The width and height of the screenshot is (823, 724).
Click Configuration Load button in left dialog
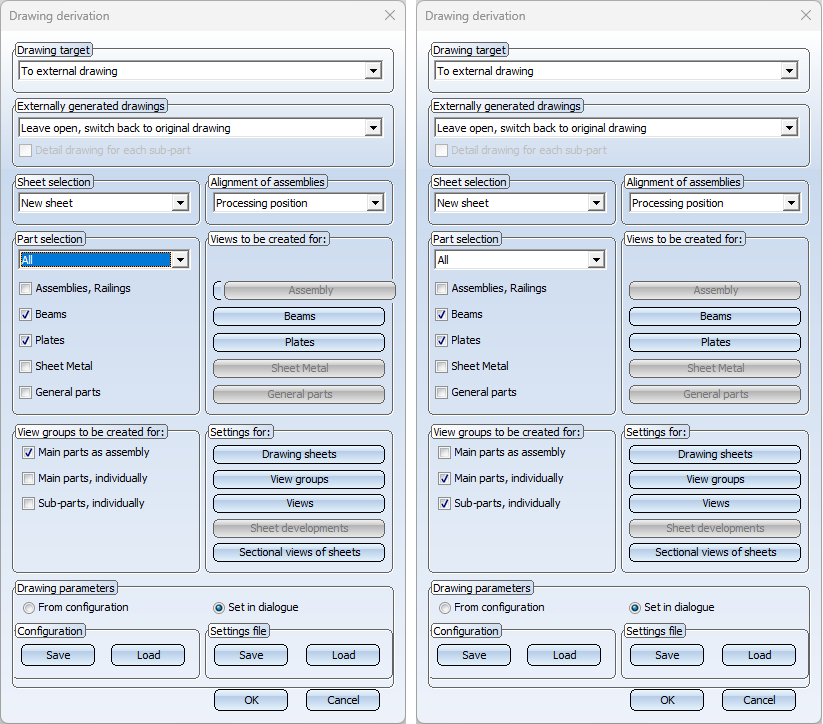[148, 655]
